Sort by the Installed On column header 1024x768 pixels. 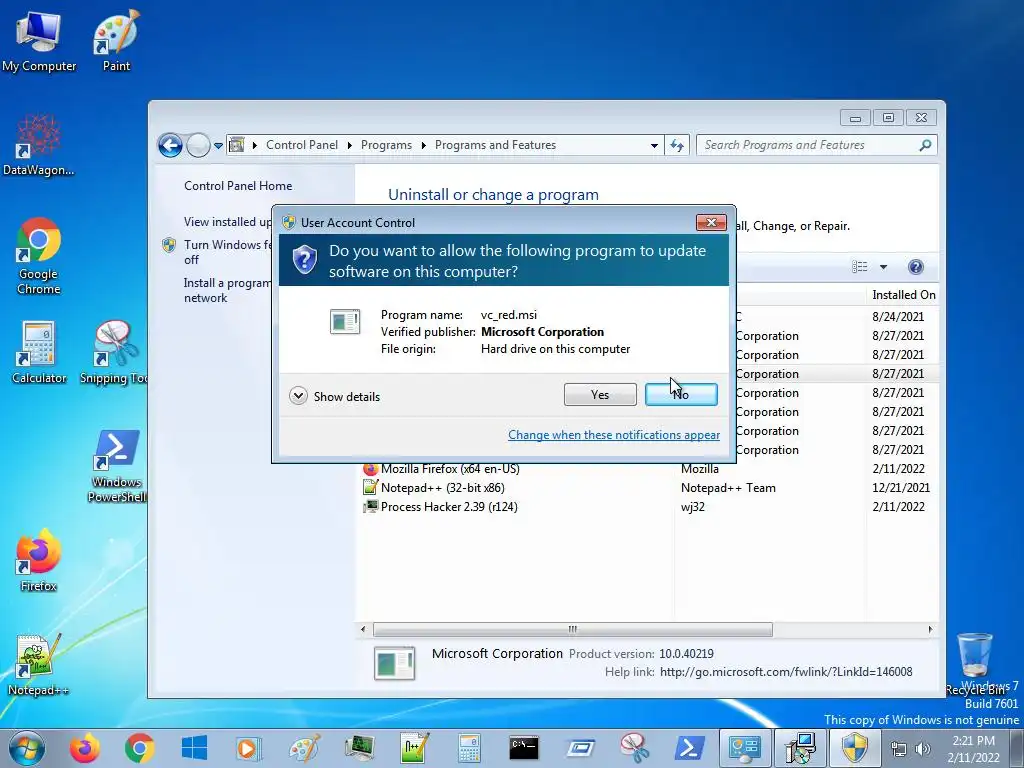903,295
